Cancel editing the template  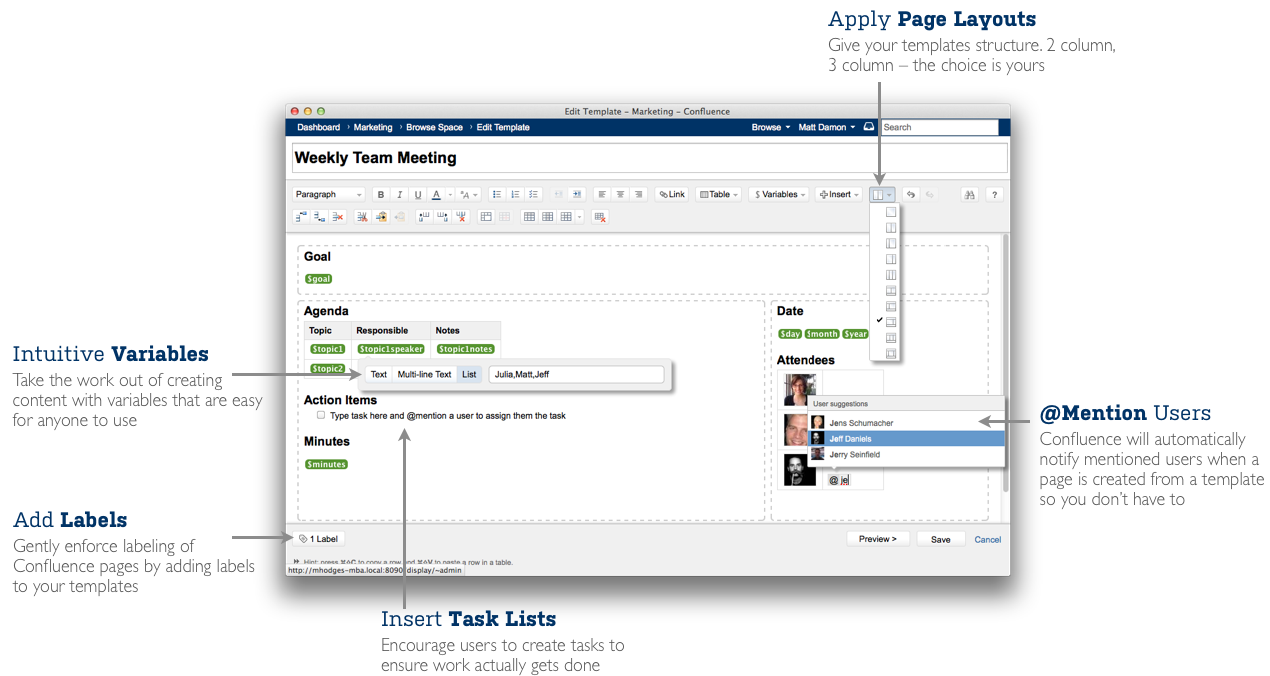pyautogui.click(x=988, y=539)
